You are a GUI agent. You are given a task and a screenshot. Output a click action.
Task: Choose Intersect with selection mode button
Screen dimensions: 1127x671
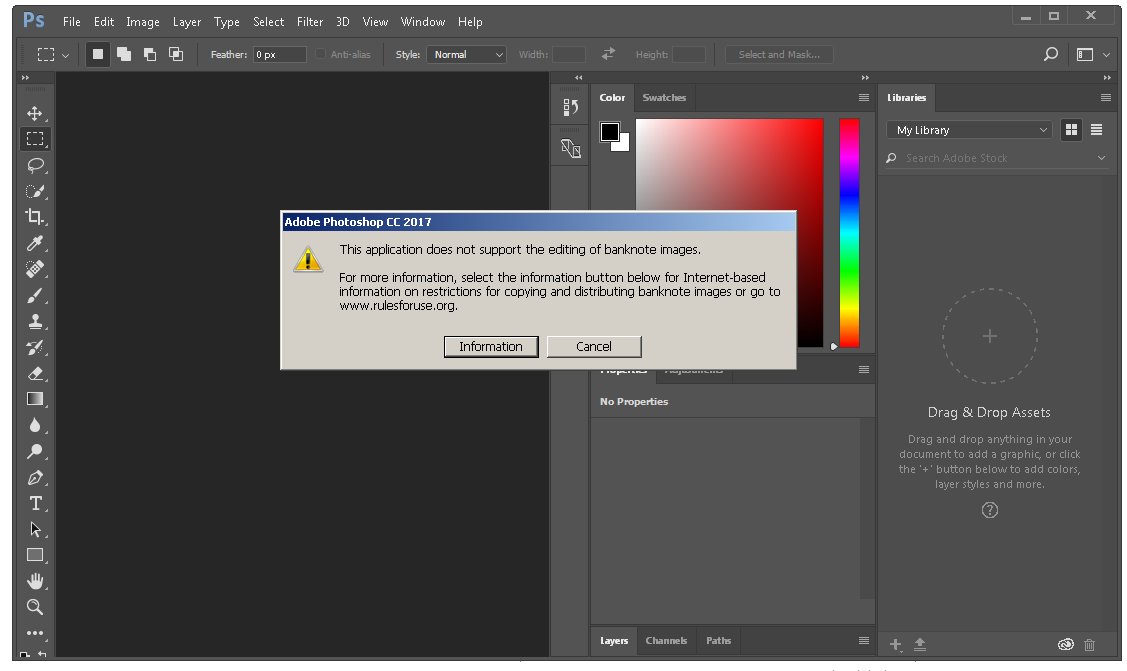[x=175, y=54]
